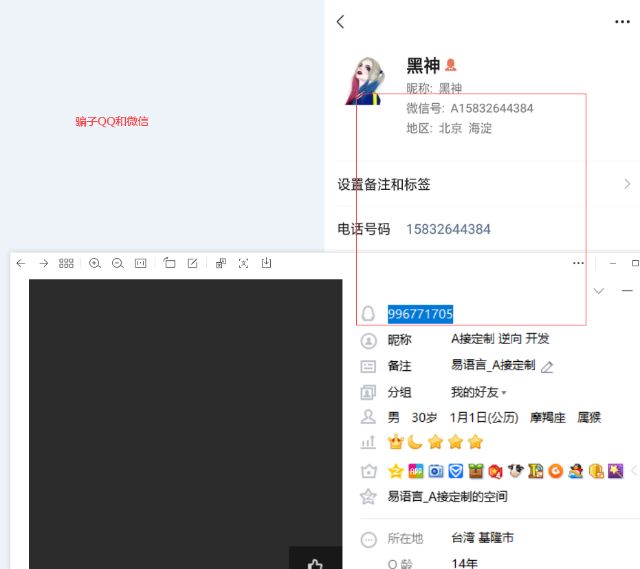Viewport: 640px width, 569px height.
Task: Expand more badges with left chevron
Action: coord(634,471)
